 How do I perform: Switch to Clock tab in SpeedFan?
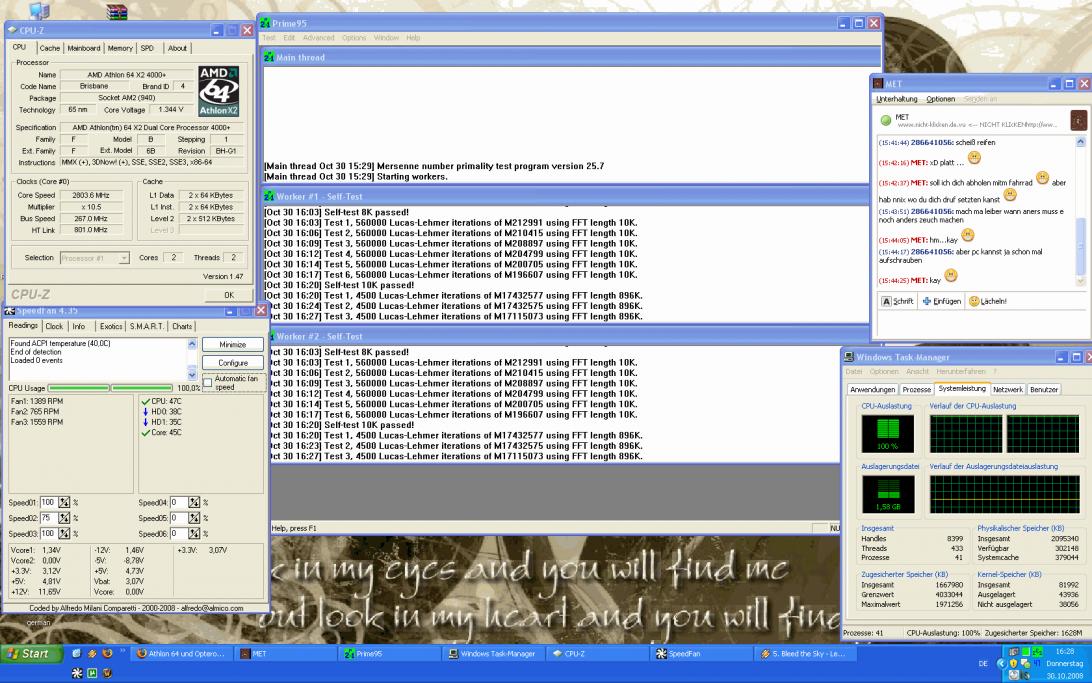click(54, 326)
